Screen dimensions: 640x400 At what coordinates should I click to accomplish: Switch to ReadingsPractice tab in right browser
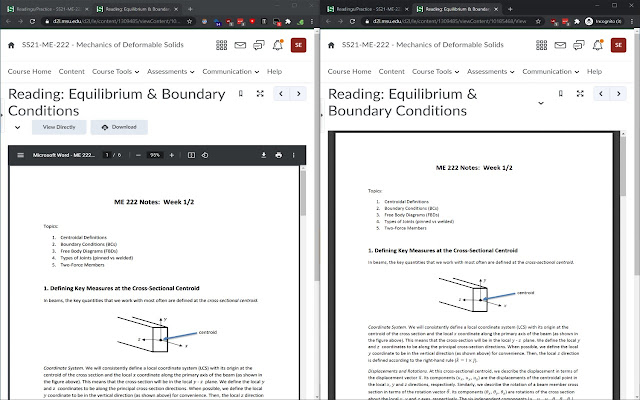click(x=368, y=9)
